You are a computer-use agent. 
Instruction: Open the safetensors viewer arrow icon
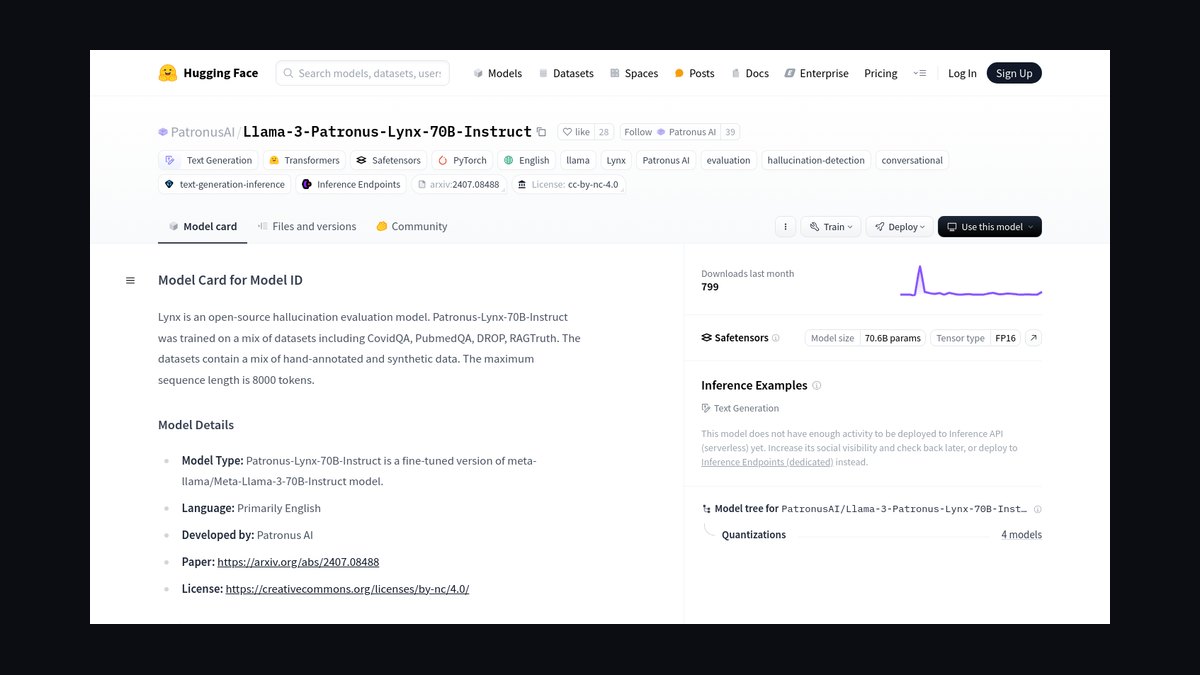pyautogui.click(x=1033, y=338)
